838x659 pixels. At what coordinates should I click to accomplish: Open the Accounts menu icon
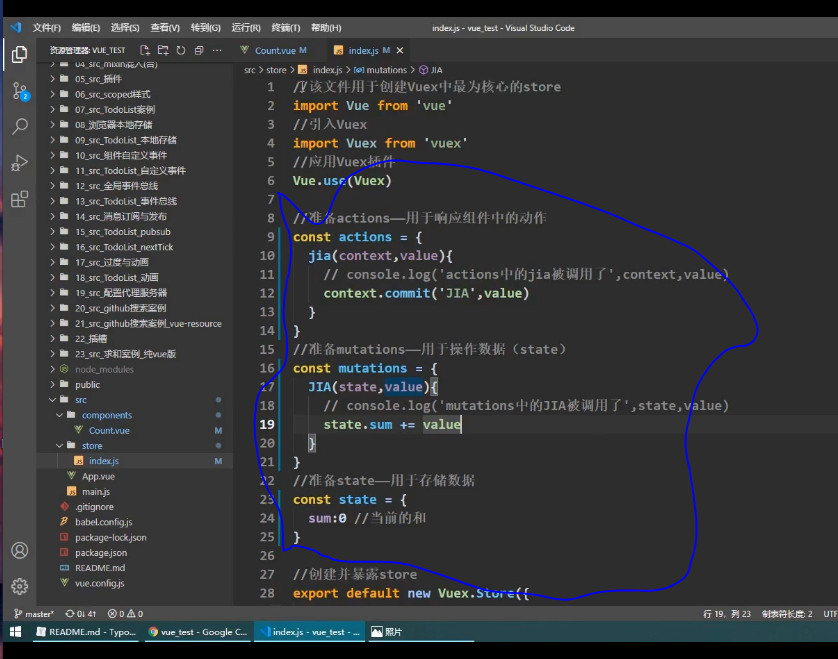point(20,551)
